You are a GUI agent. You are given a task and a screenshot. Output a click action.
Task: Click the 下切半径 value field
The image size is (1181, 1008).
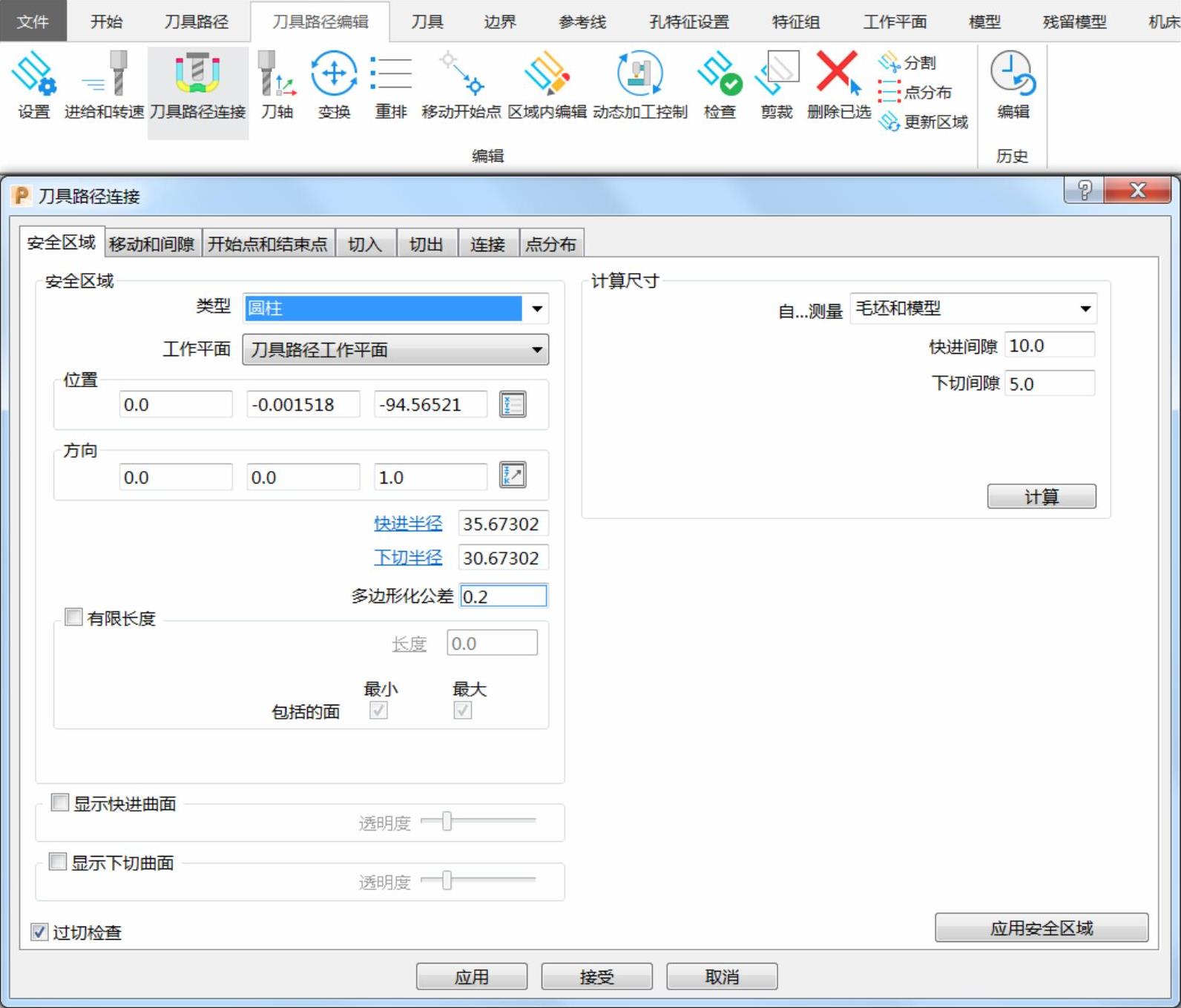tap(504, 558)
